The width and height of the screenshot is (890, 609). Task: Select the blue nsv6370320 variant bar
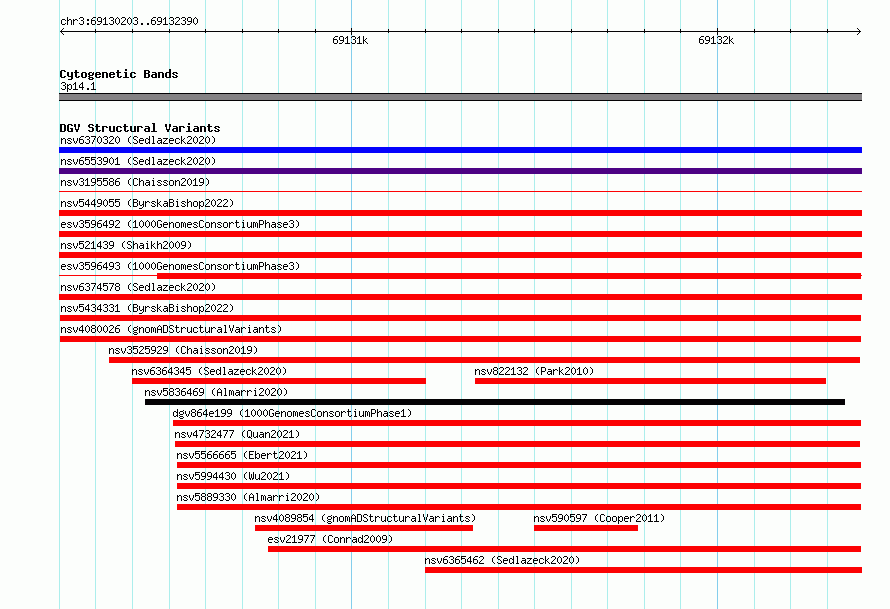[460, 150]
